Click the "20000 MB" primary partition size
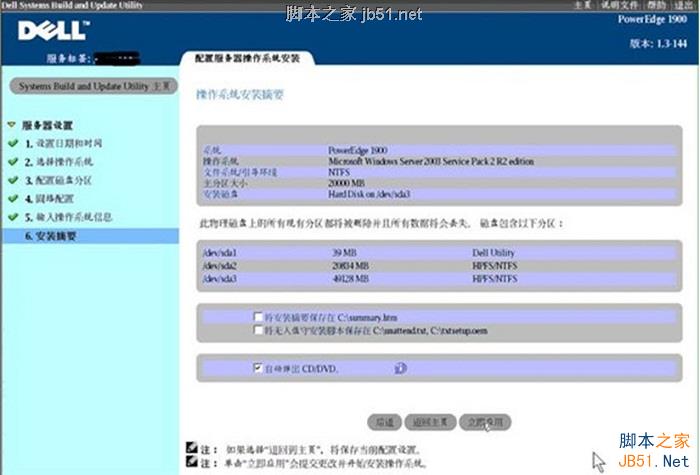700x475 pixels. click(x=346, y=183)
